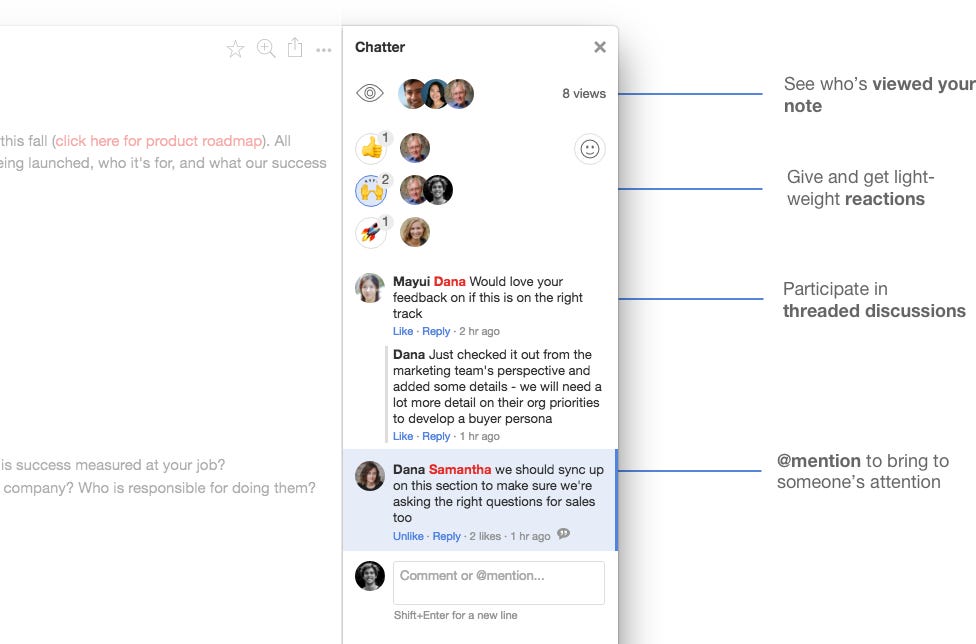The width and height of the screenshot is (976, 644).
Task: Click the eye views icon
Action: [370, 93]
